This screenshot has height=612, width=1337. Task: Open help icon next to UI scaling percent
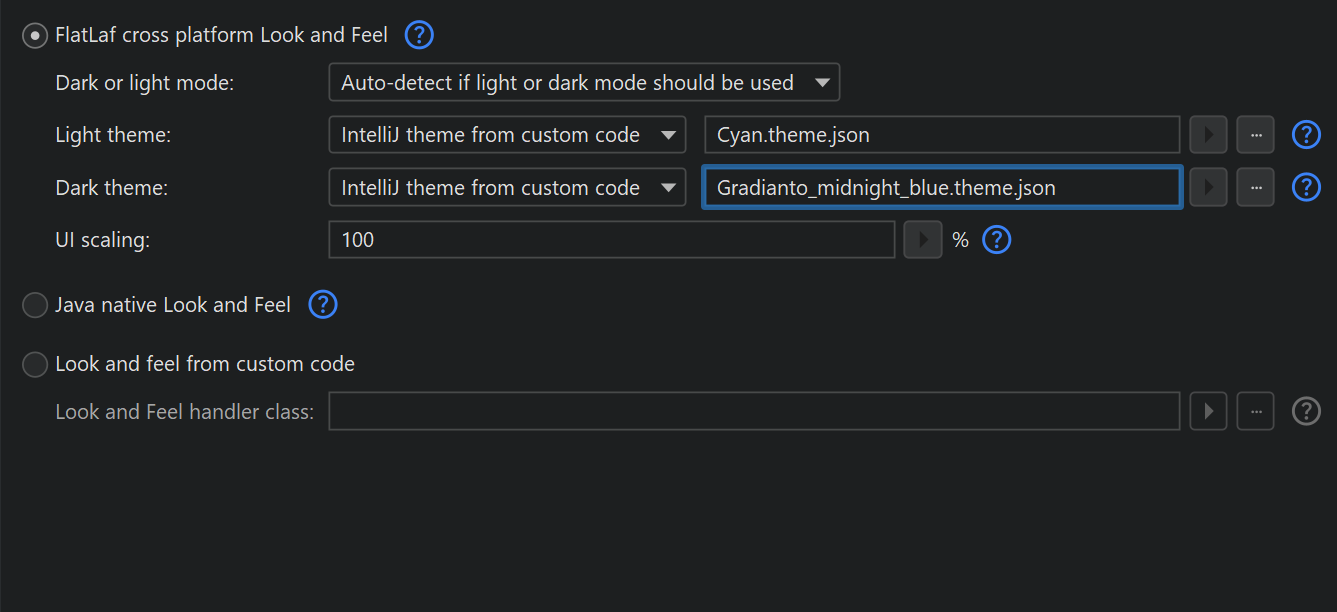[x=997, y=240]
